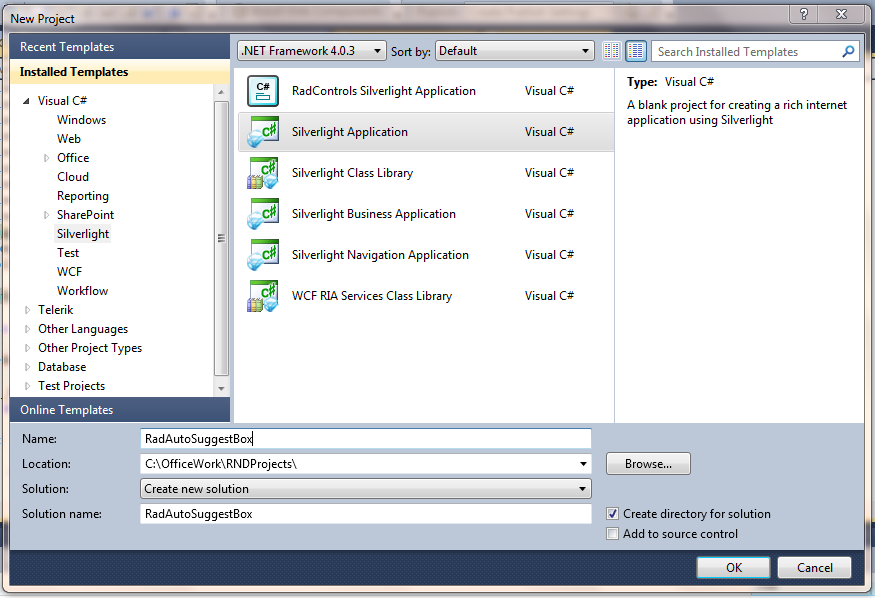Select the RadControls Silverlight Application template icon
The height and width of the screenshot is (598, 875).
click(x=263, y=90)
